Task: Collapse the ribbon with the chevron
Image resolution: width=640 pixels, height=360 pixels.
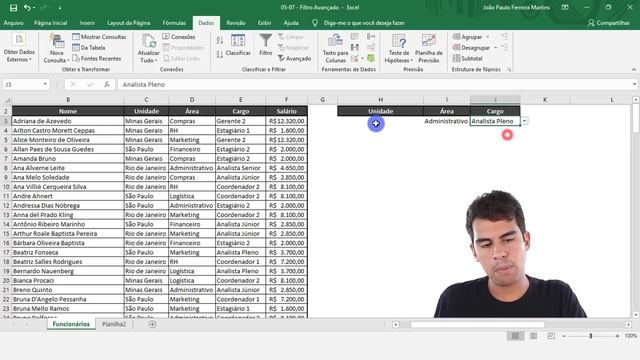Action: tap(634, 70)
